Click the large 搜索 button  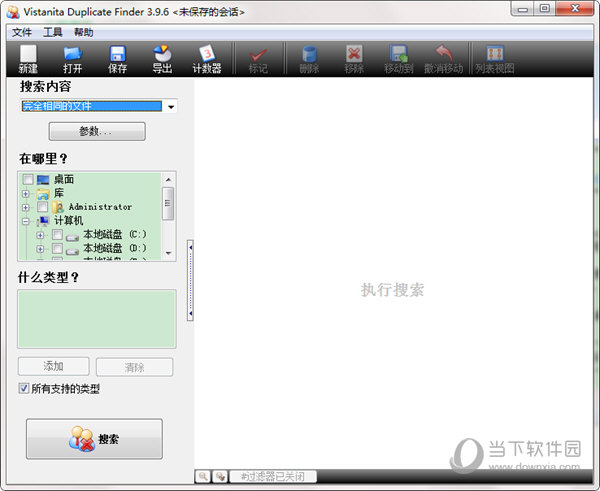pyautogui.click(x=95, y=439)
